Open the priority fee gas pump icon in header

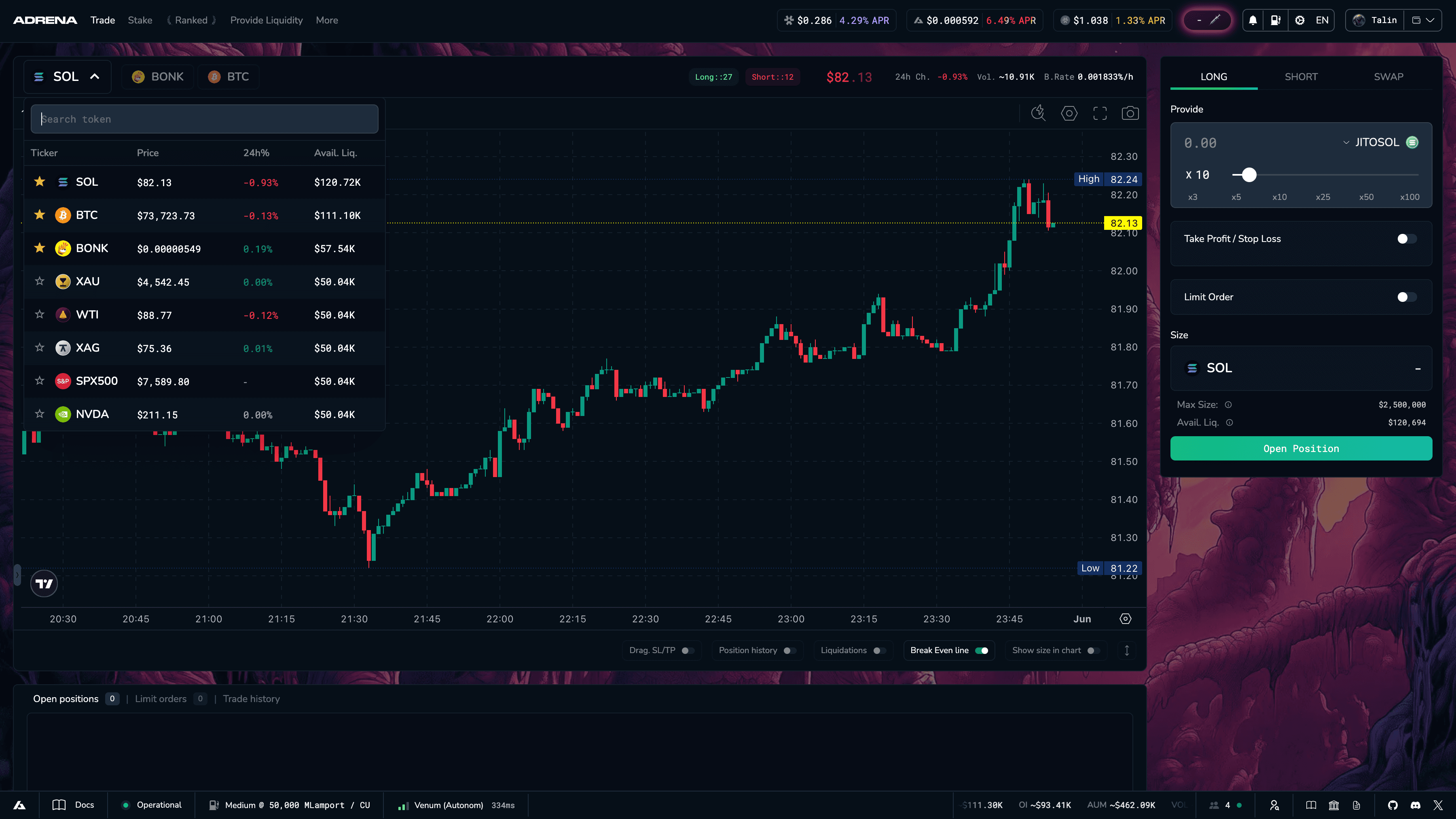(1276, 20)
